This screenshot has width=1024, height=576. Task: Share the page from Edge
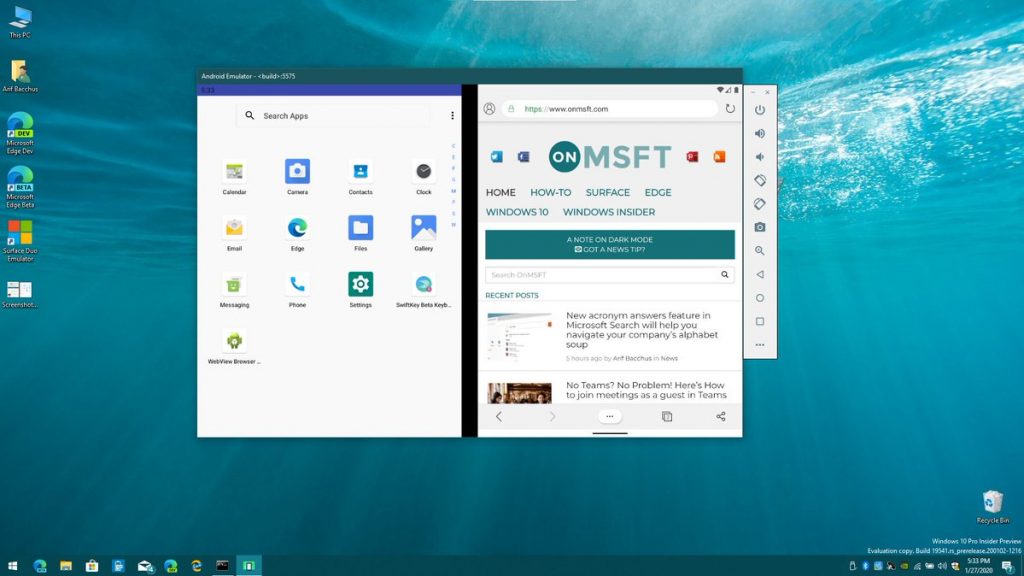pyautogui.click(x=720, y=417)
